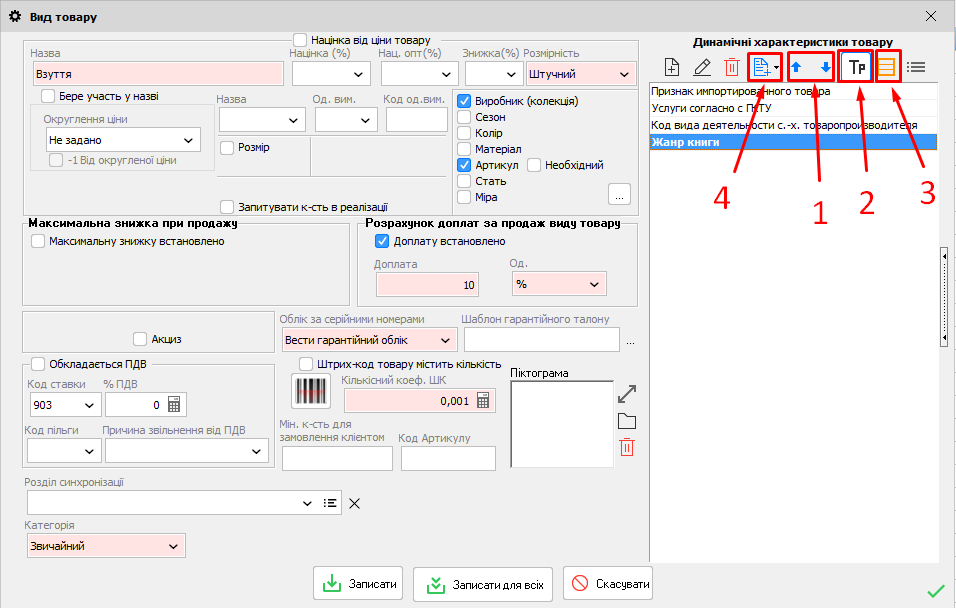This screenshot has width=956, height=608.
Task: Move characteristic up with blue arrow
Action: (796, 68)
